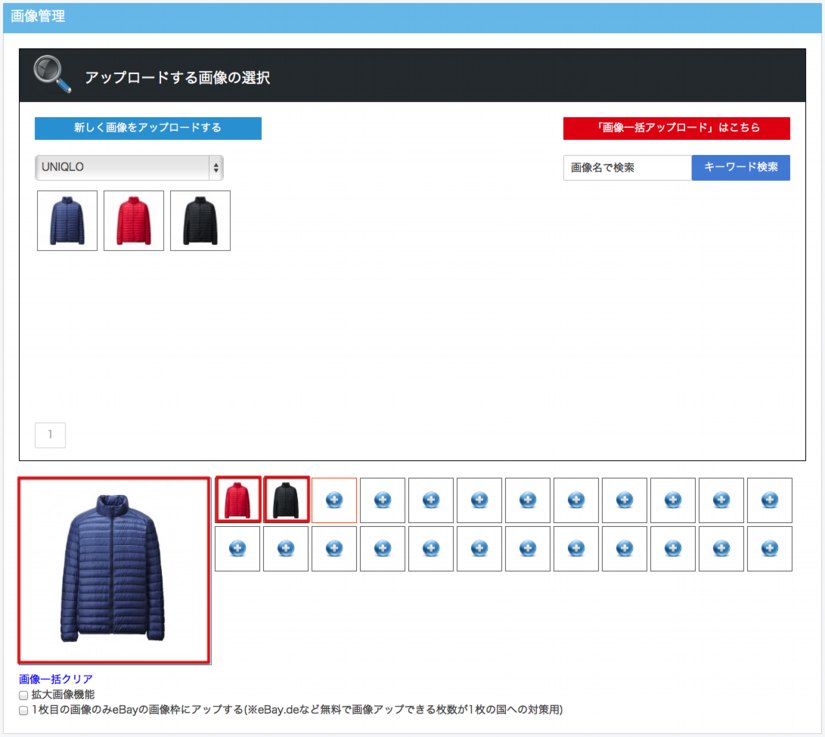Select the red jacket in selected slots
Viewport: 825px width, 737px height.
[238, 499]
